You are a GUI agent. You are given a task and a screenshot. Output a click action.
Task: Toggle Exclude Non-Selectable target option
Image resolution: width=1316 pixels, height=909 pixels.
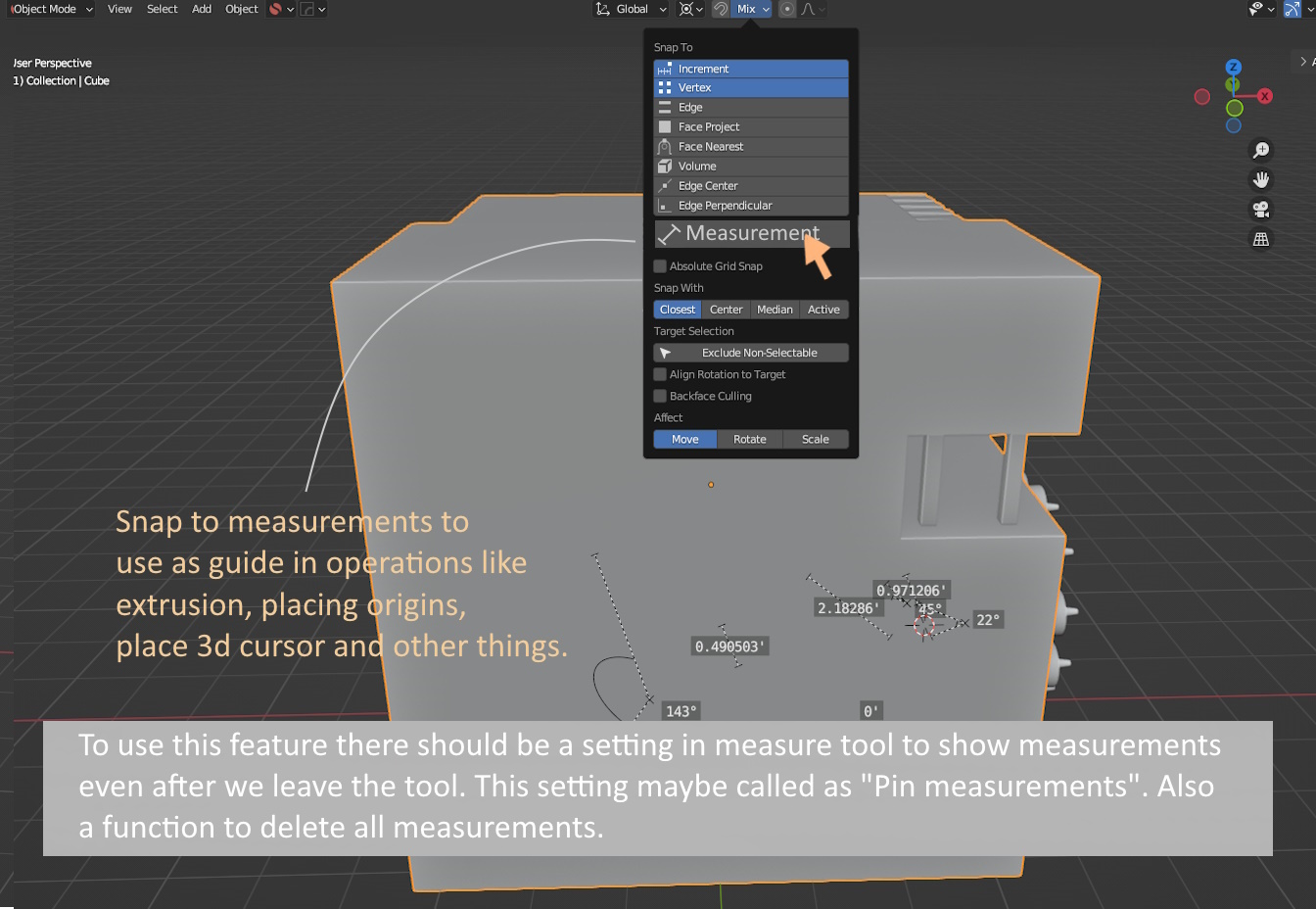(x=751, y=353)
